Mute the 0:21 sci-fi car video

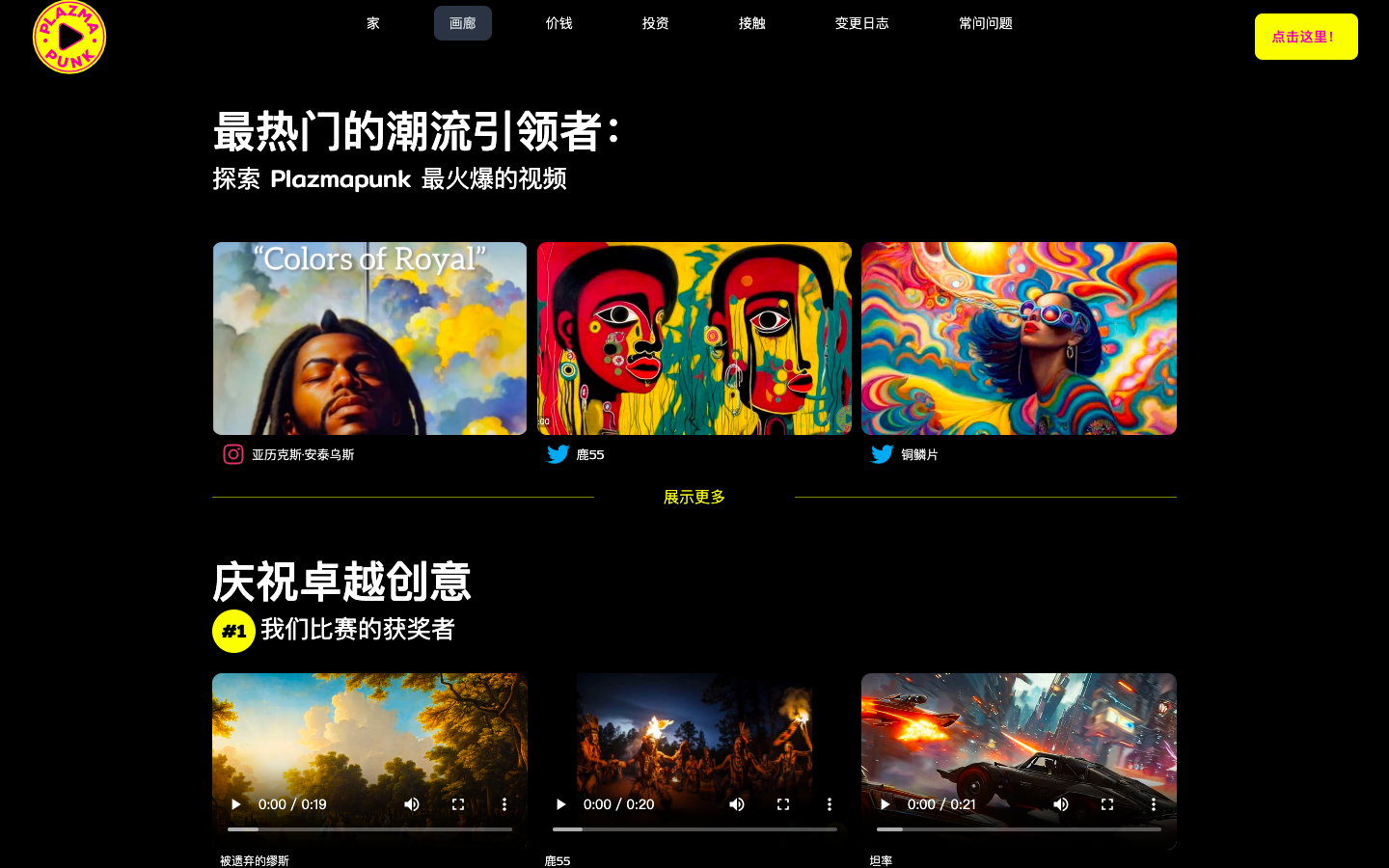coord(1061,804)
